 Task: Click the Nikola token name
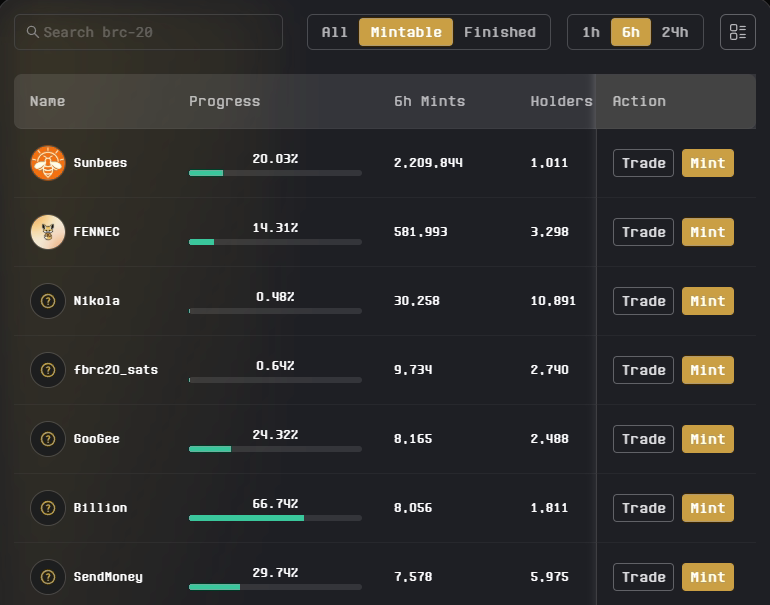coord(96,301)
